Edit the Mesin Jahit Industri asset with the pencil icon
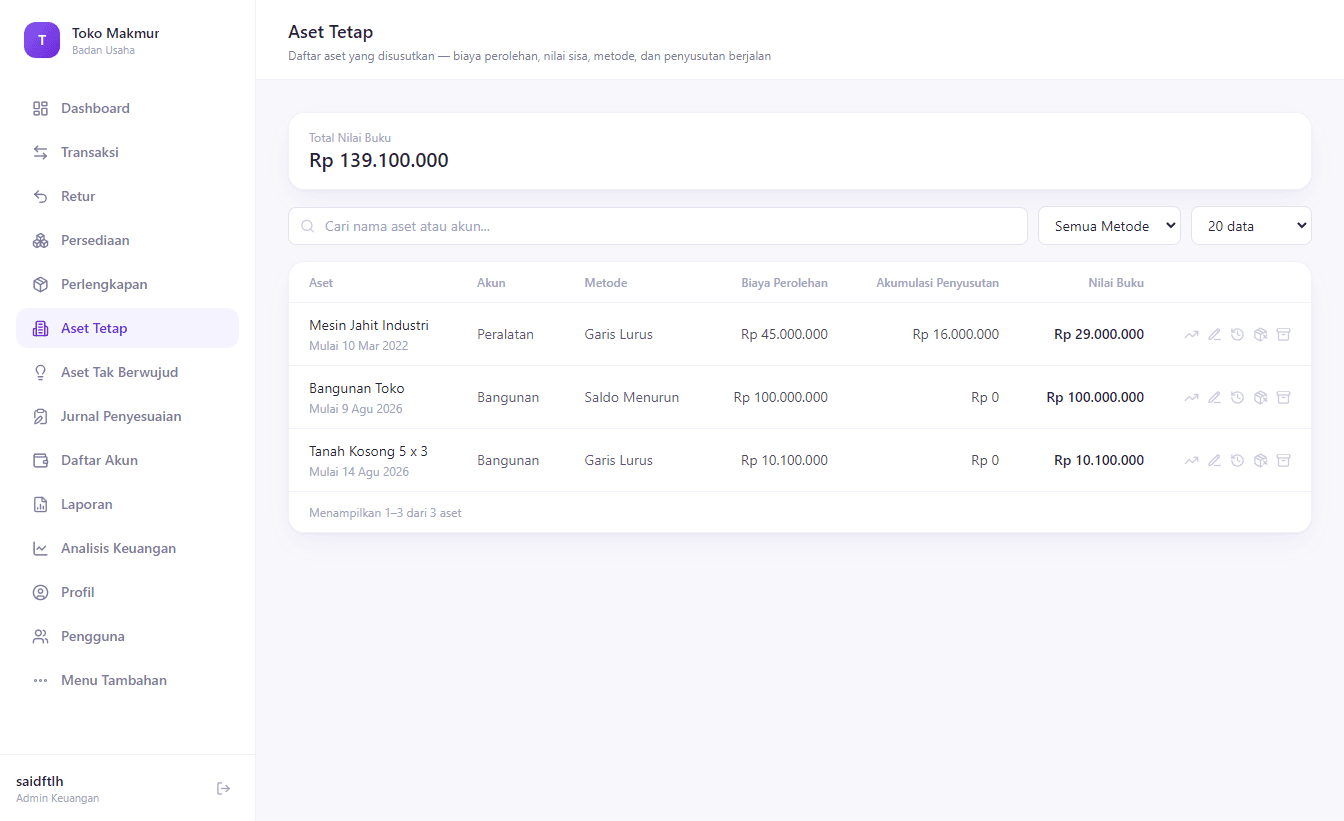The height and width of the screenshot is (821, 1344). (x=1214, y=335)
